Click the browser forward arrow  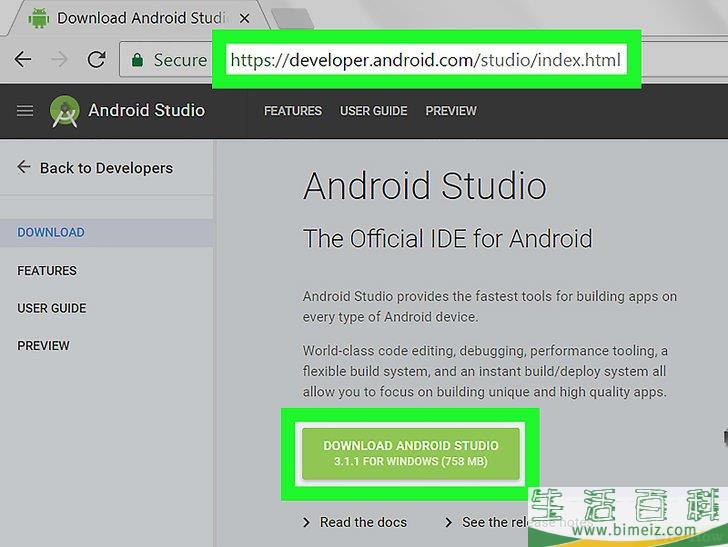(59, 59)
